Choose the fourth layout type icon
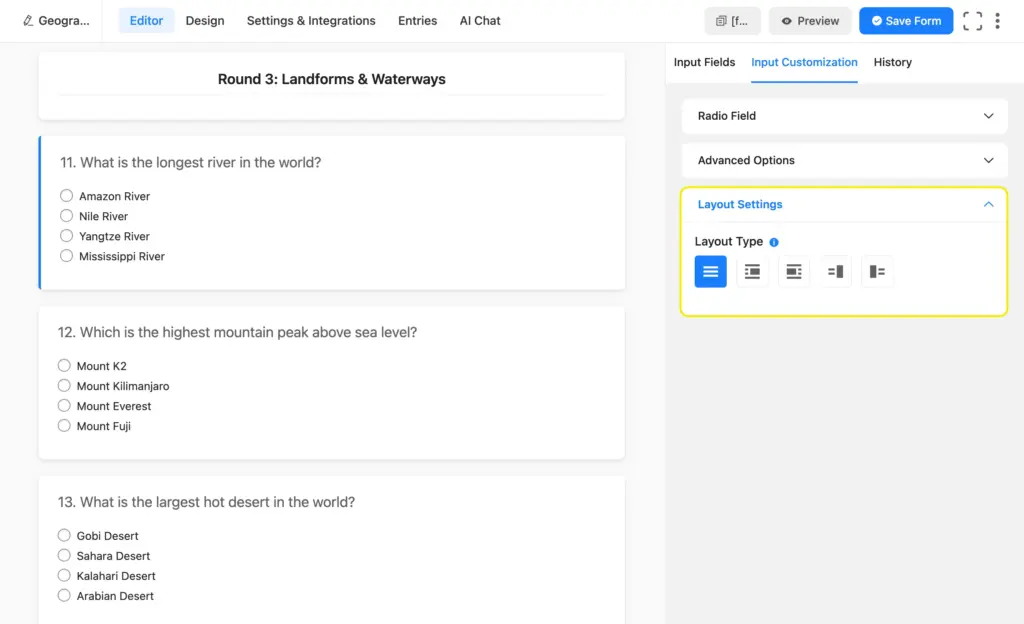The image size is (1024, 624). (835, 272)
